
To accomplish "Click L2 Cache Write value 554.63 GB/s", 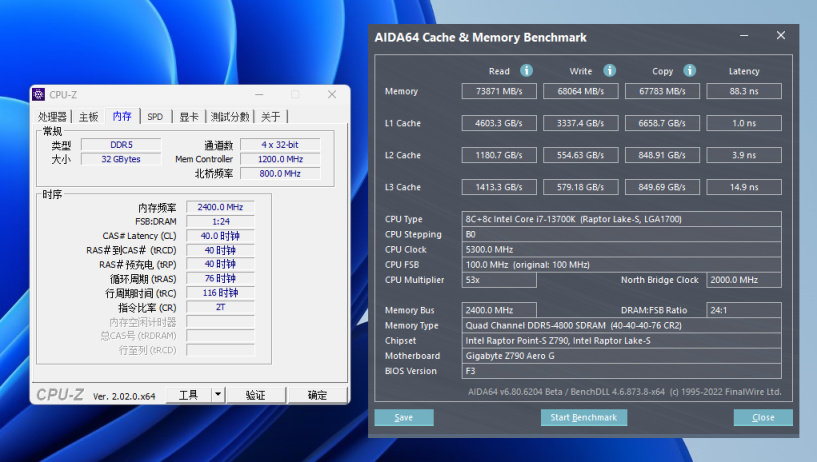I will (x=580, y=155).
